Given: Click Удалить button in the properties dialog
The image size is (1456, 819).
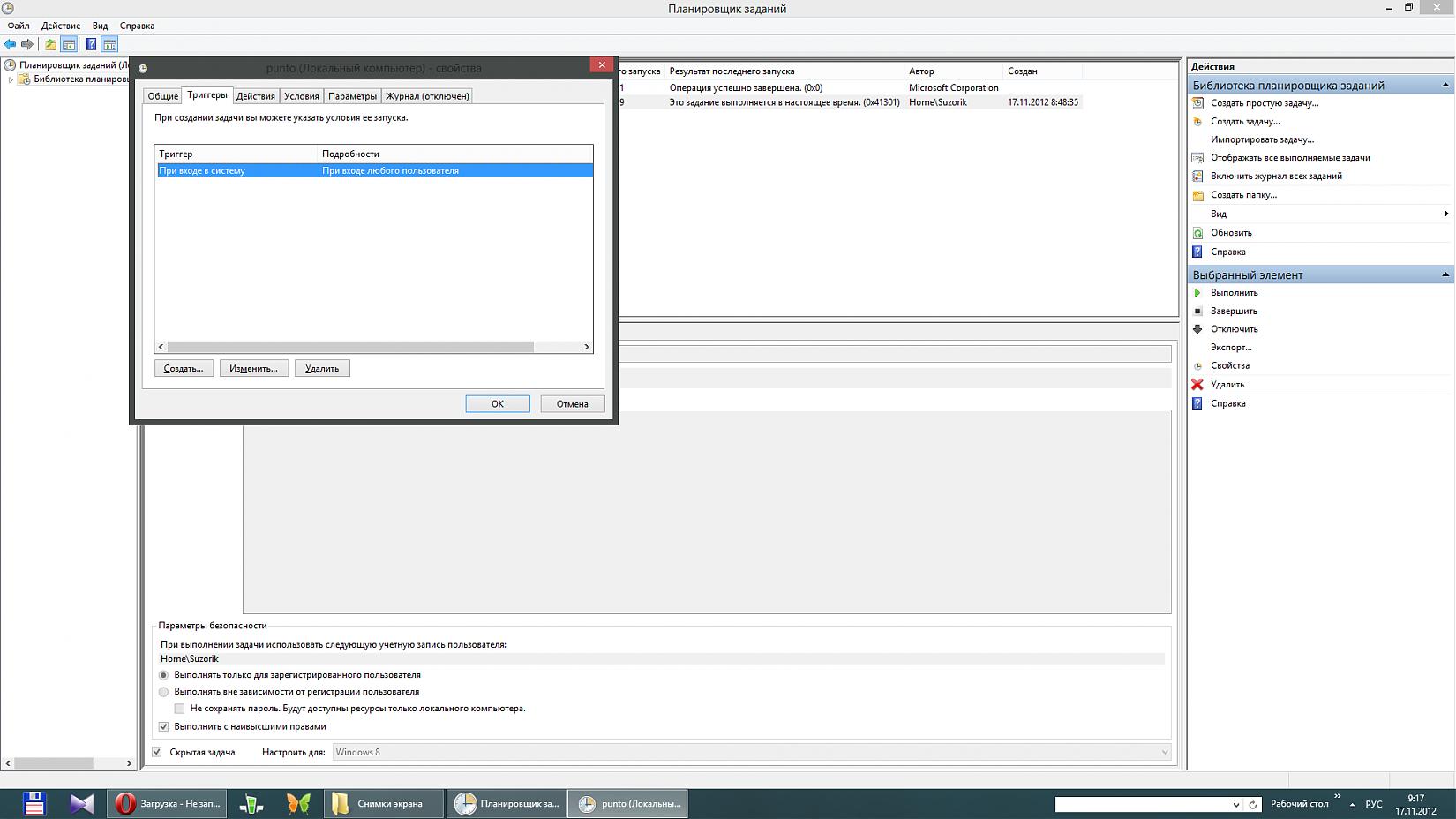Looking at the screenshot, I should click(x=322, y=369).
